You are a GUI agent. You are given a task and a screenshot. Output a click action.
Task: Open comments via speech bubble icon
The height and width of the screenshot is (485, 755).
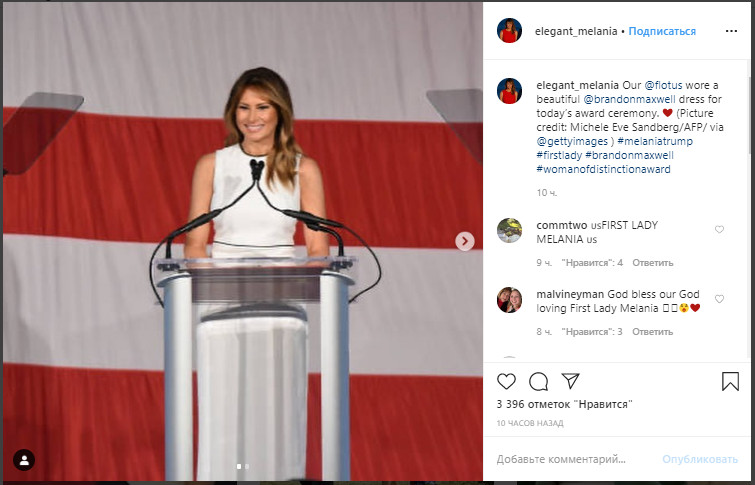pos(538,381)
